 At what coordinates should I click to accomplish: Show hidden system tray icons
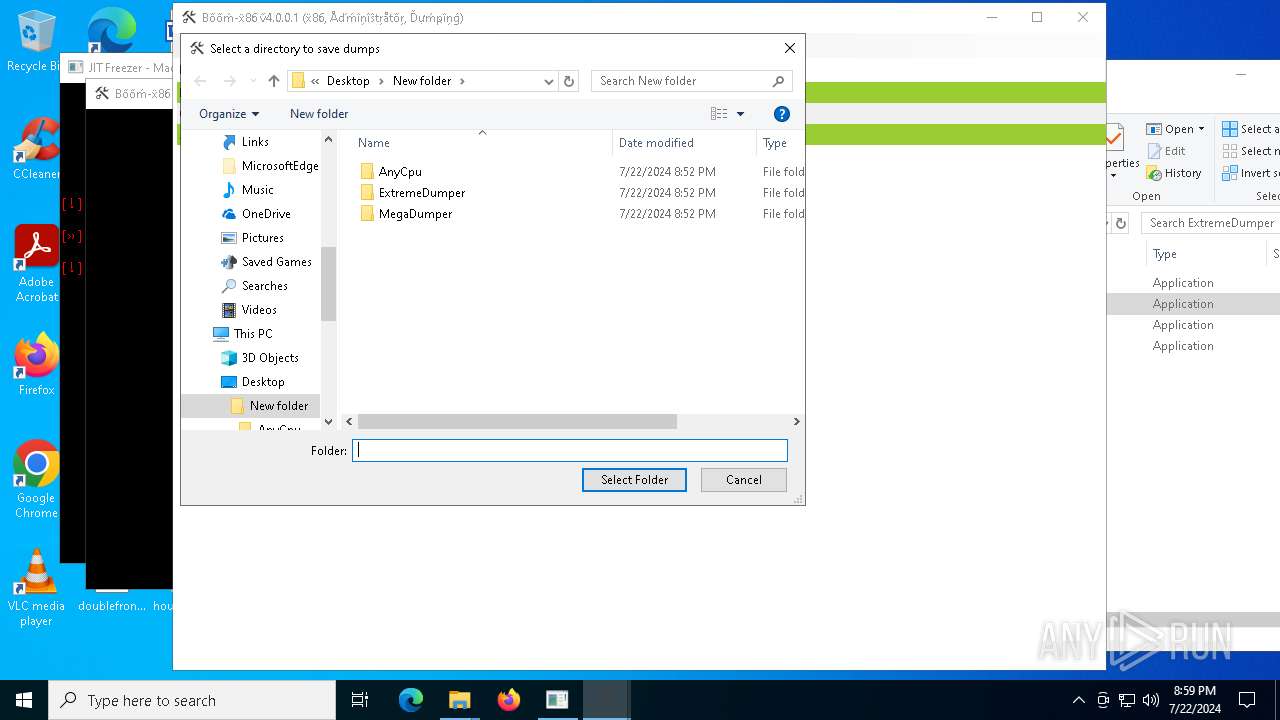(x=1078, y=700)
